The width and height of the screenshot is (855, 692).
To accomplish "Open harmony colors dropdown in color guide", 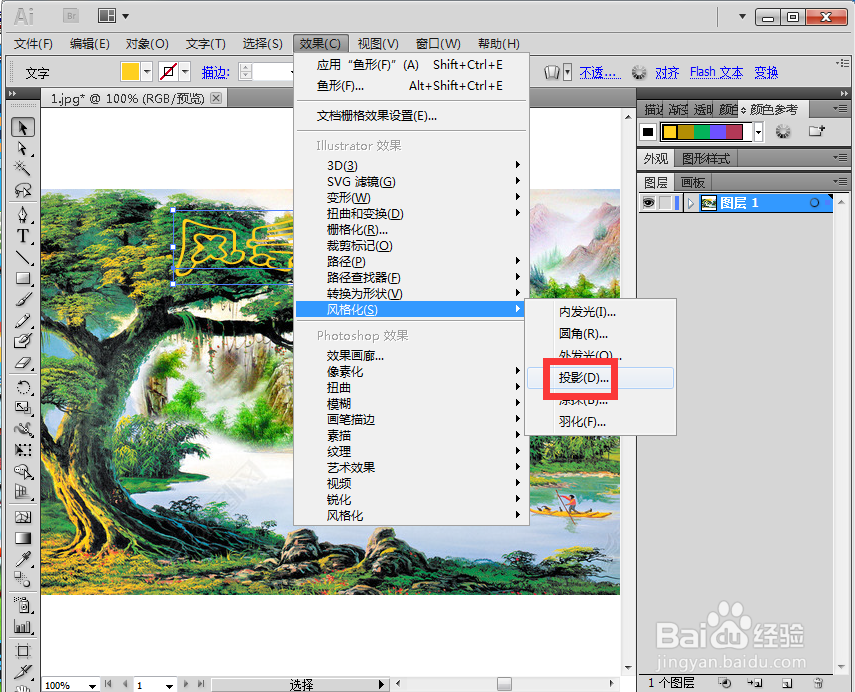I will (x=758, y=131).
